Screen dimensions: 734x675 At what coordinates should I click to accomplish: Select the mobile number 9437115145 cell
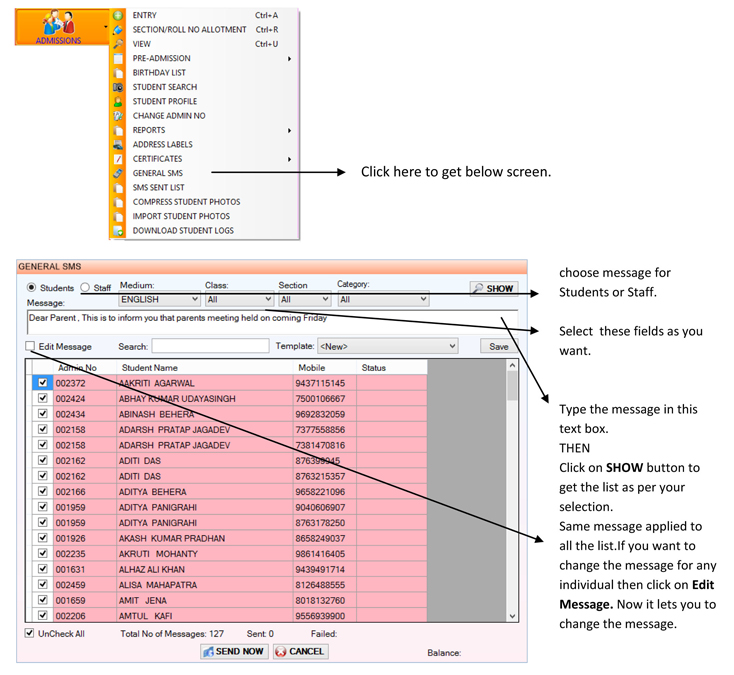[x=325, y=383]
